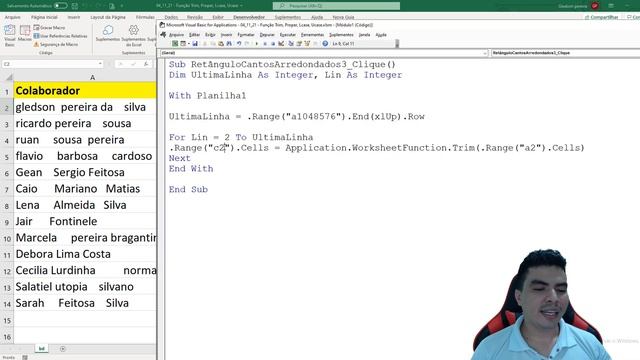
Task: Open Object Browser icon in the VBA toolbar
Action: point(307,44)
